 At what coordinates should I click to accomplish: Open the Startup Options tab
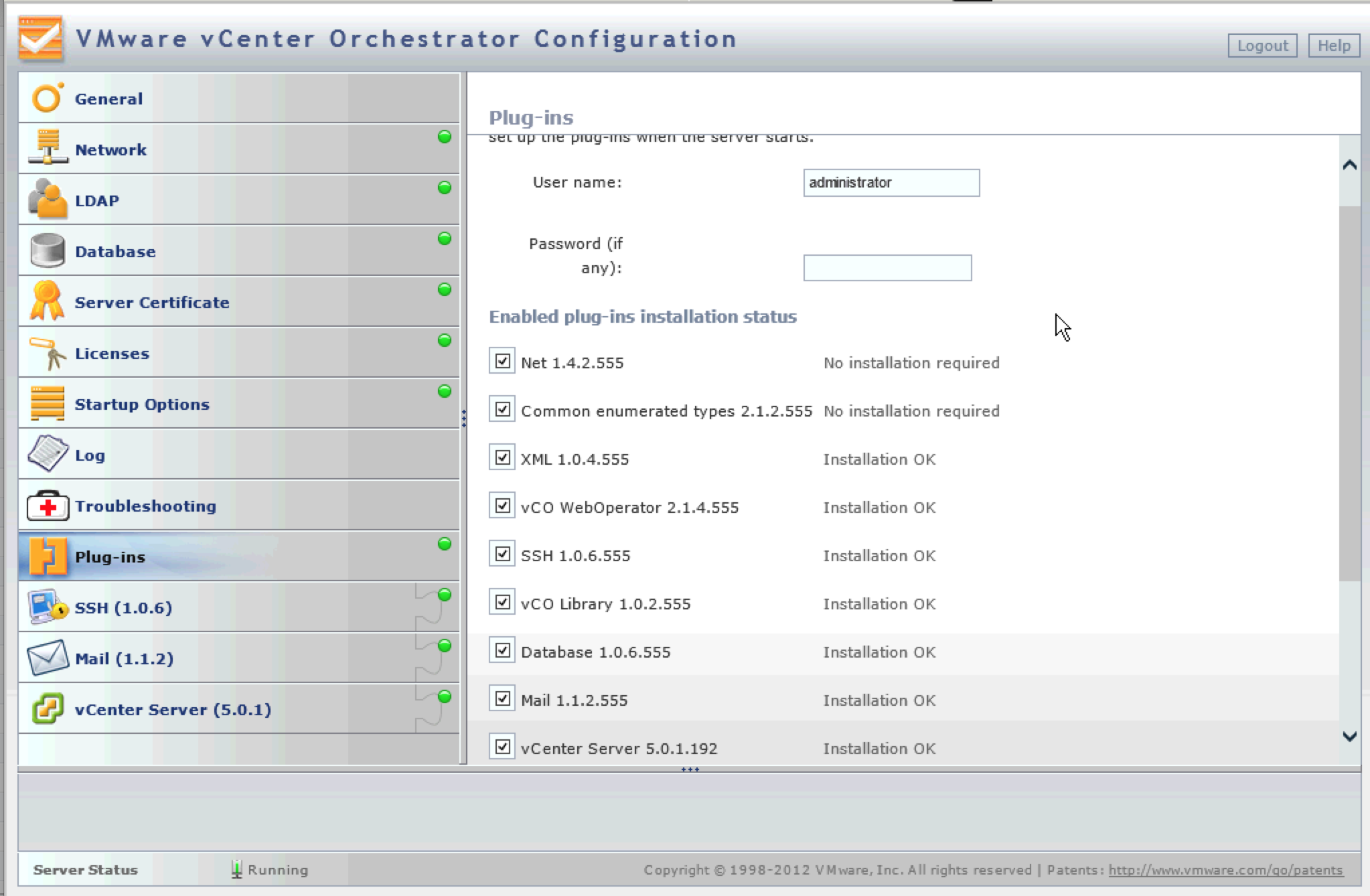pyautogui.click(x=142, y=404)
